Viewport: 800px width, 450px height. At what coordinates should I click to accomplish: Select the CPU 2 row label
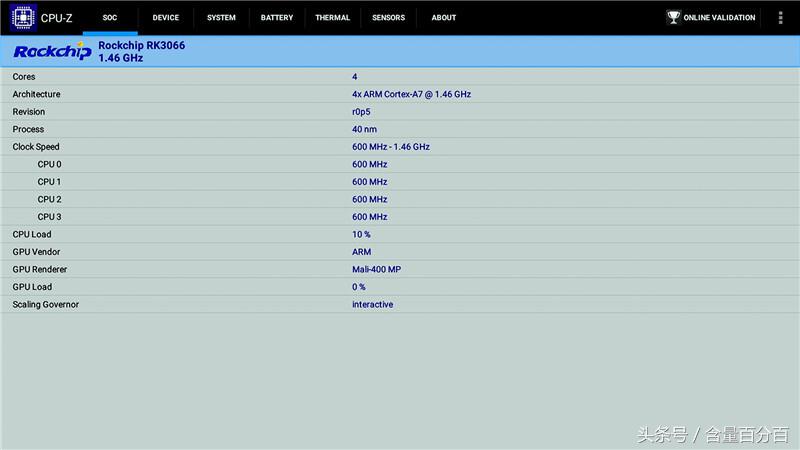coord(49,199)
